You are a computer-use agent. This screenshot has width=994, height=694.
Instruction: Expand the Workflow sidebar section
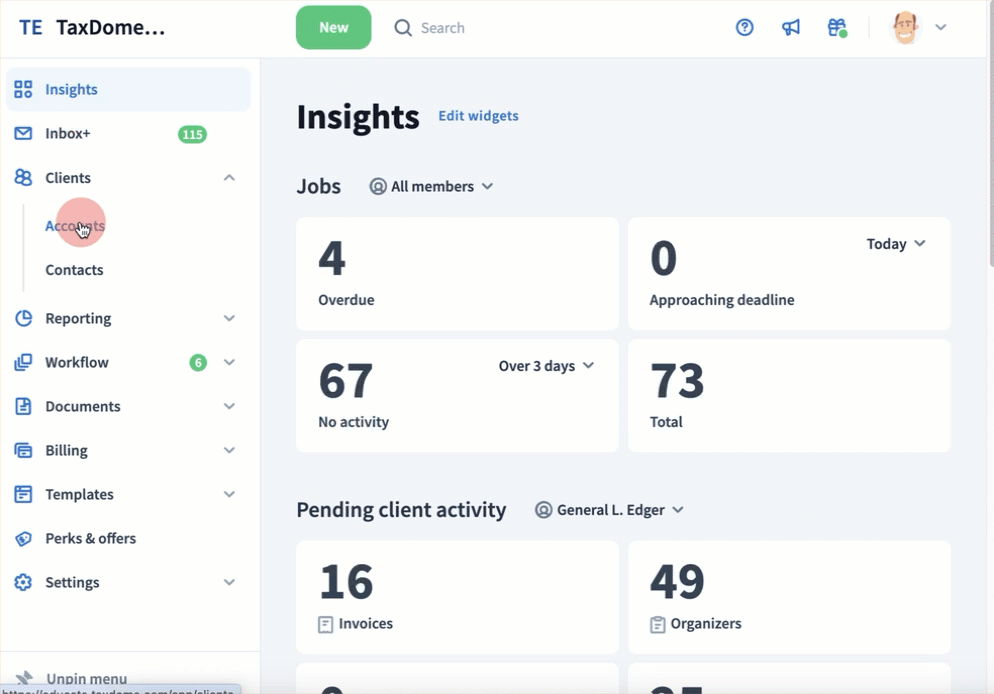point(229,362)
